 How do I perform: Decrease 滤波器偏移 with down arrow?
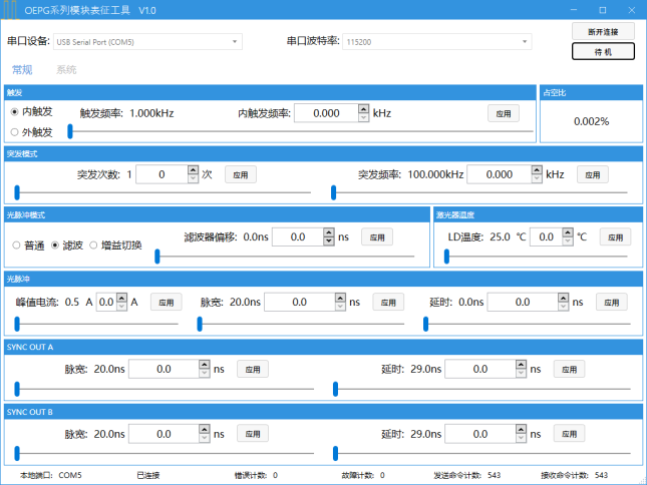[x=329, y=241]
